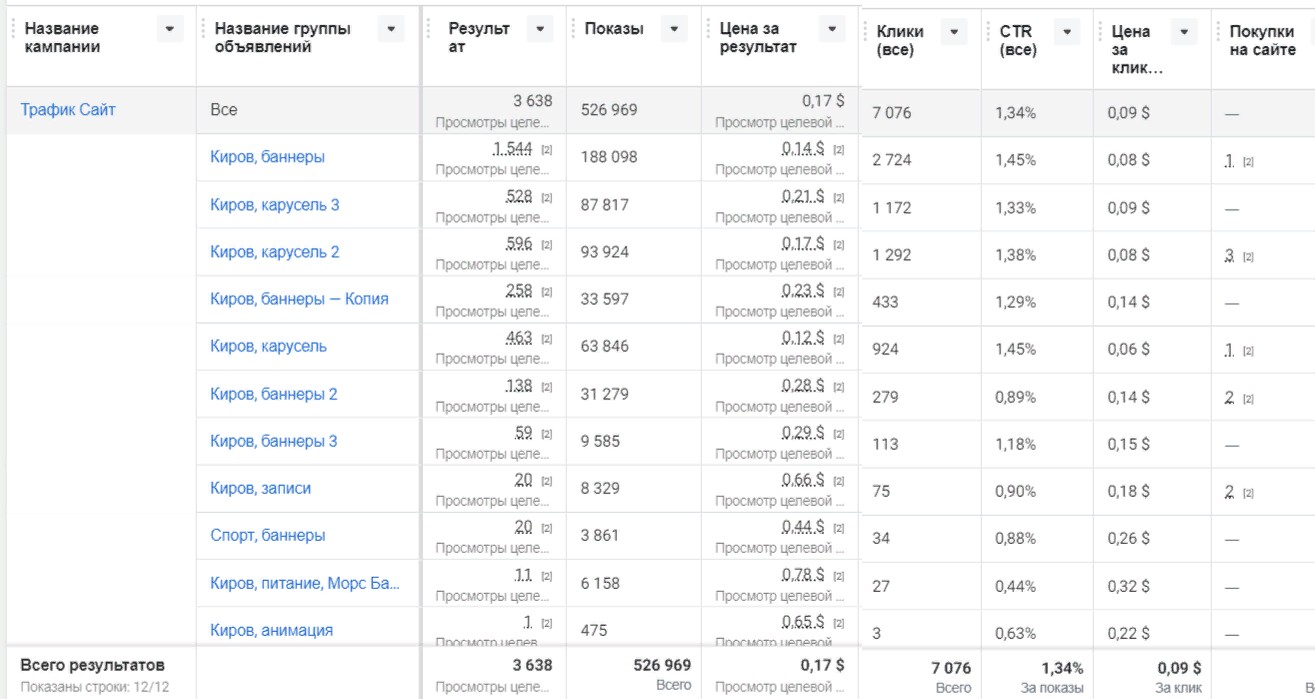Open the Цена за клик column dropdown

coord(1185,34)
